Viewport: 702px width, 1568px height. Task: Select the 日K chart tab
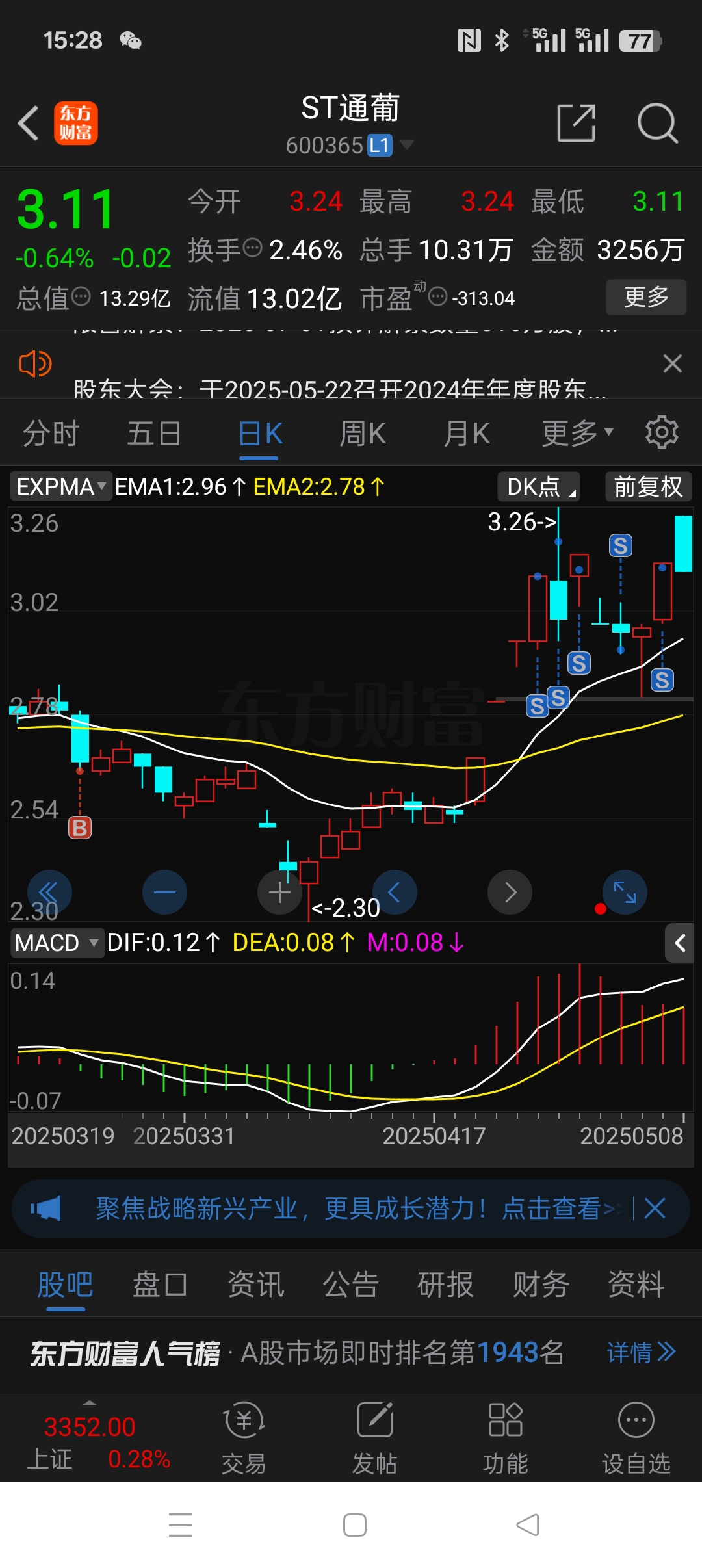260,434
